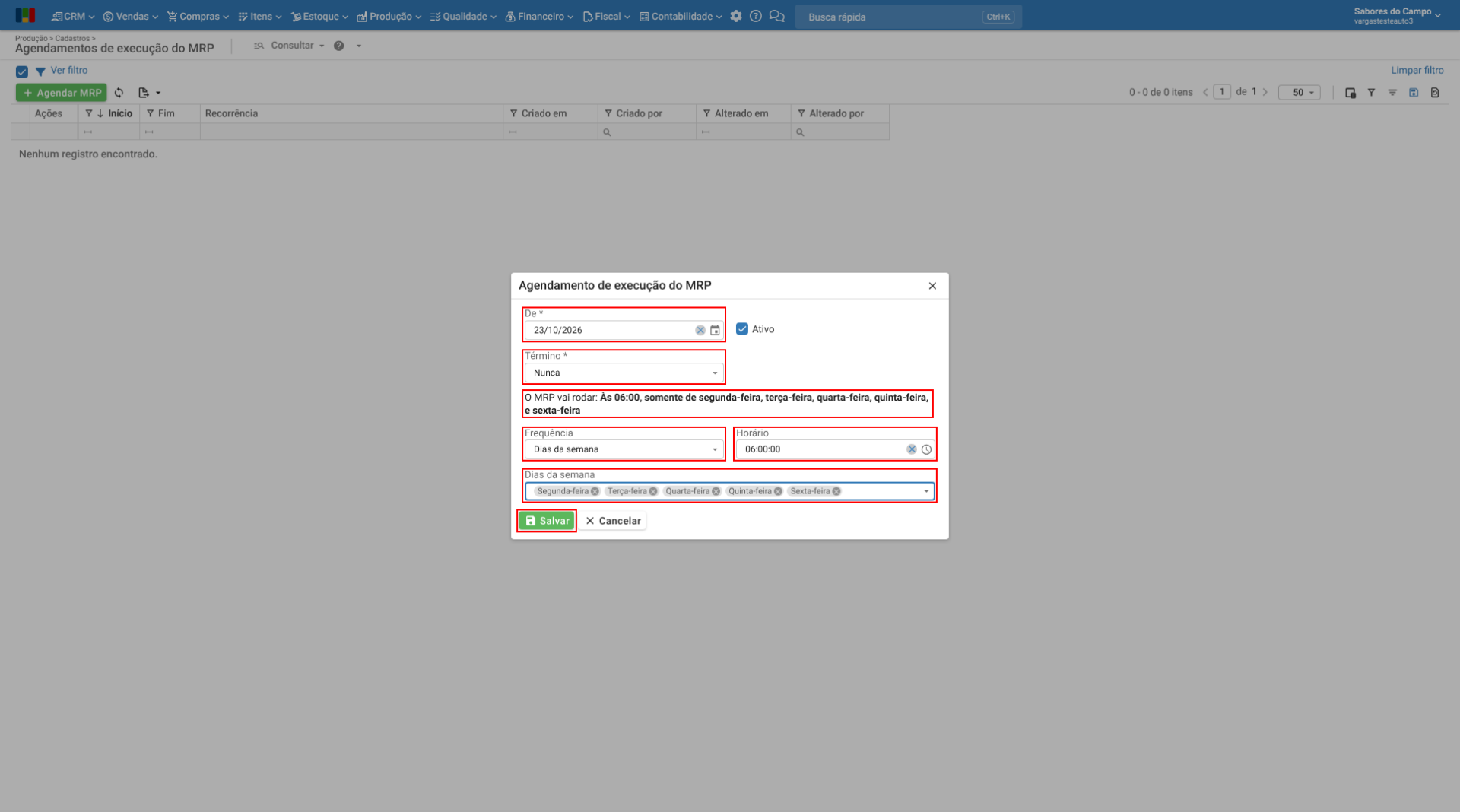This screenshot has width=1460, height=812.
Task: Remove the Quinta-feira tag
Action: [x=778, y=491]
